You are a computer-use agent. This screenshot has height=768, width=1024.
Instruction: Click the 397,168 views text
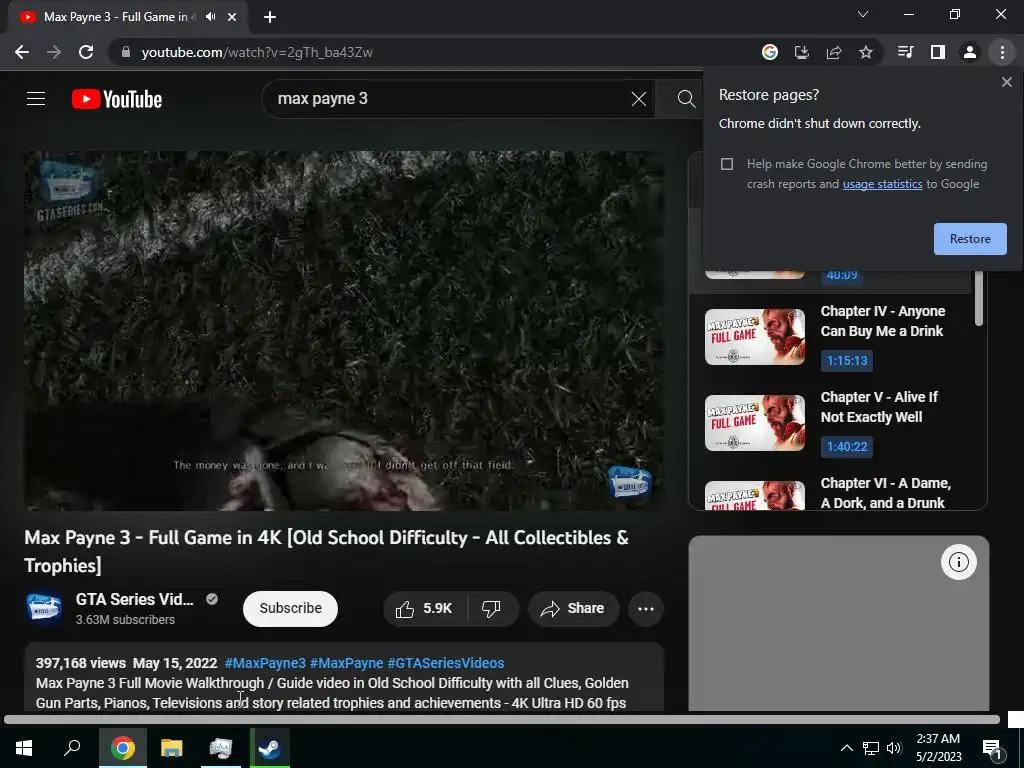(80, 663)
